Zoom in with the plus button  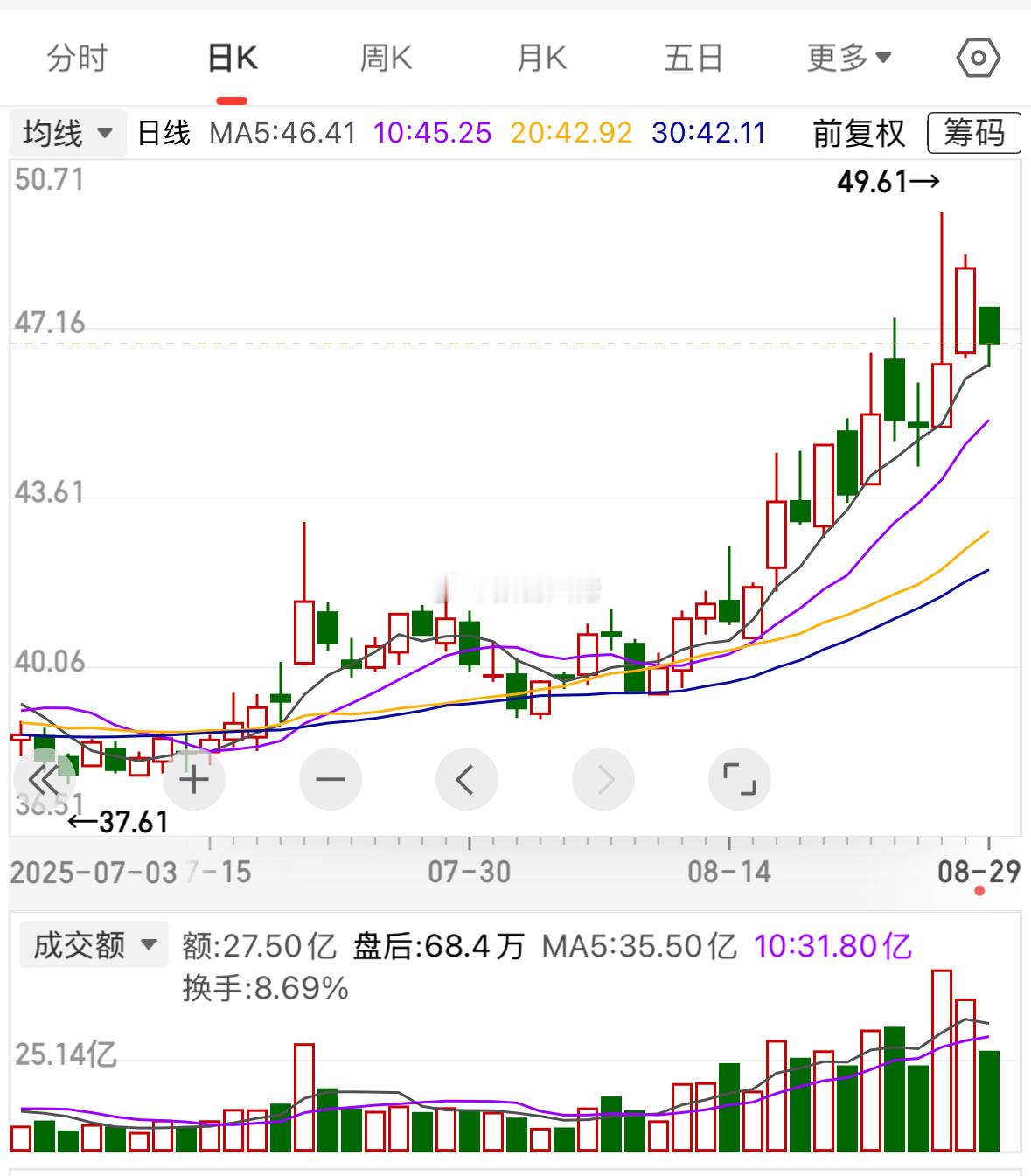click(x=193, y=779)
